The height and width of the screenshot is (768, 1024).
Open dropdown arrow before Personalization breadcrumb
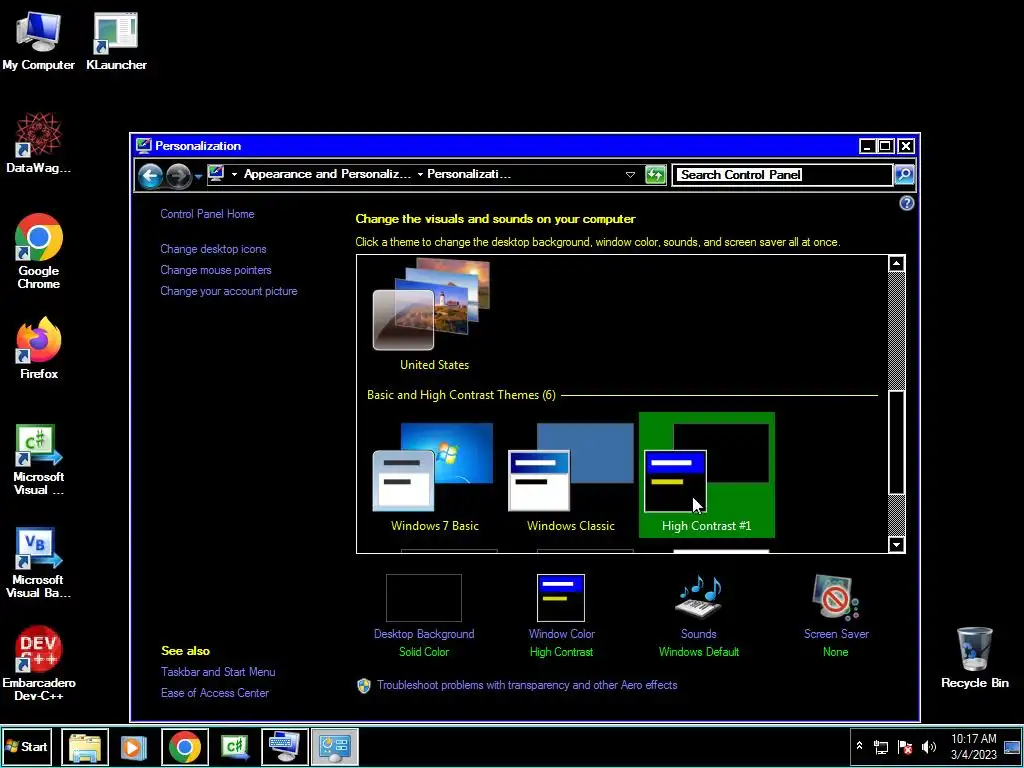(x=420, y=174)
